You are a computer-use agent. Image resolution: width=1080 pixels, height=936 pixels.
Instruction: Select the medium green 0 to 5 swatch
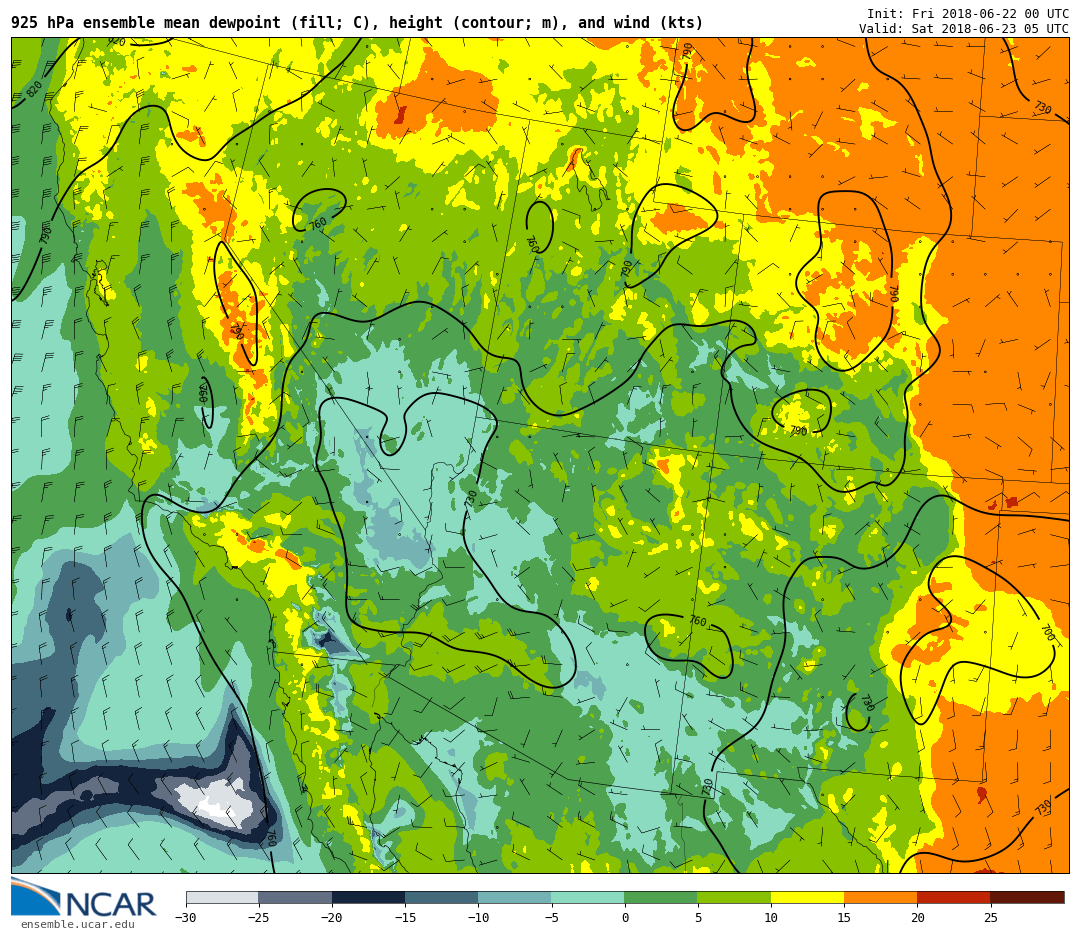click(x=661, y=897)
